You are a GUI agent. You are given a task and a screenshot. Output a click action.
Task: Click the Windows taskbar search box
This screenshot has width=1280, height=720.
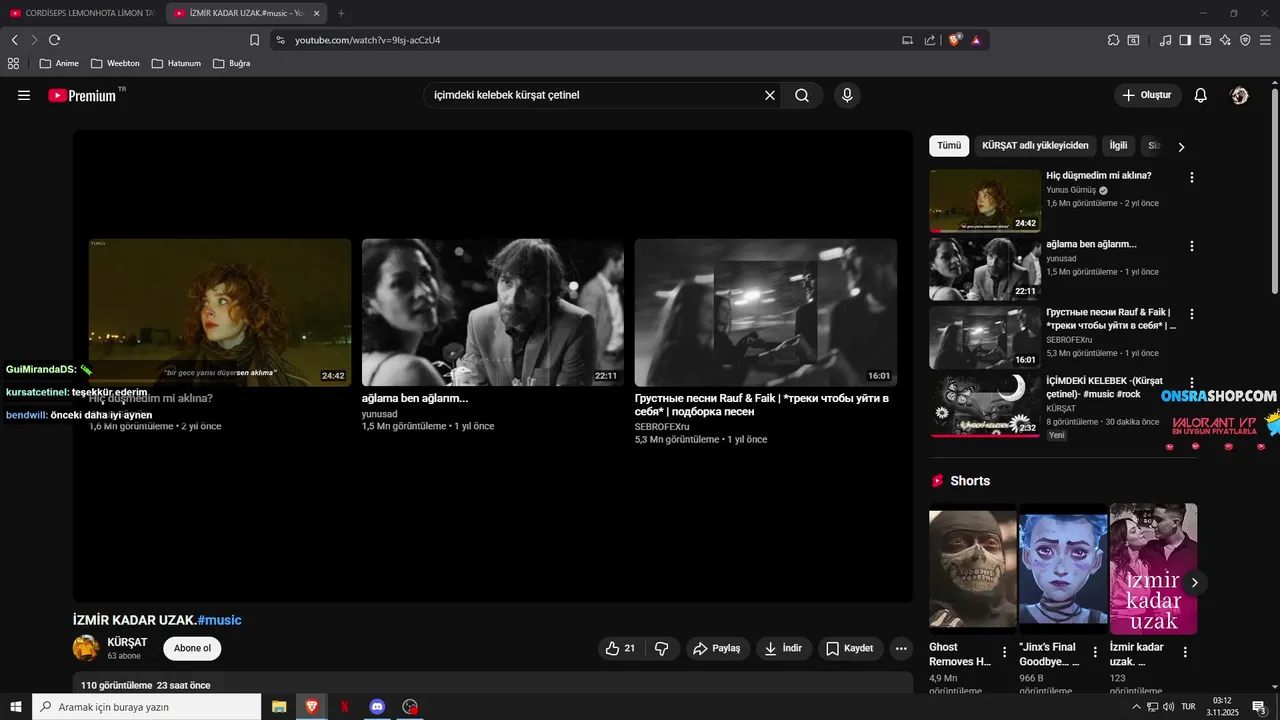(147, 706)
